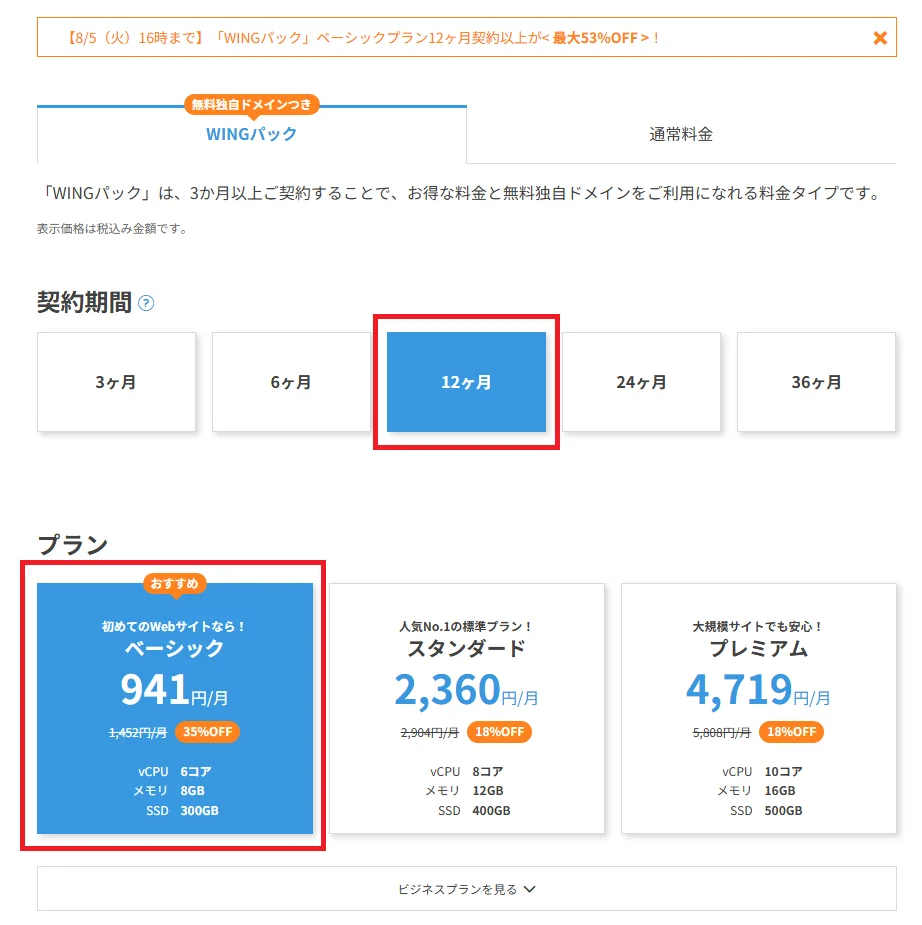922x925 pixels.
Task: Click the 941円/月 price
Action: (175, 689)
